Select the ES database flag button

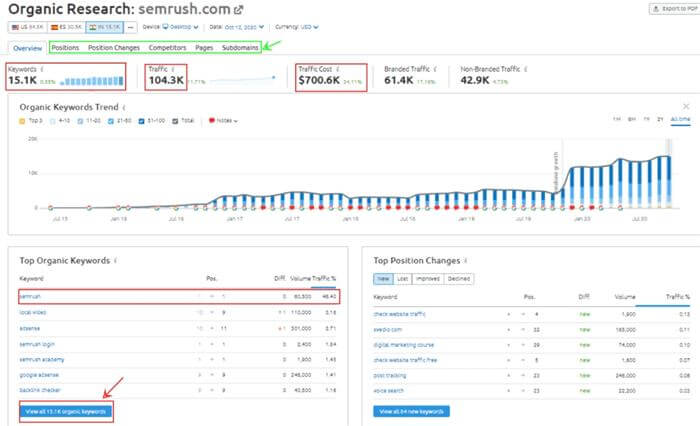66,27
